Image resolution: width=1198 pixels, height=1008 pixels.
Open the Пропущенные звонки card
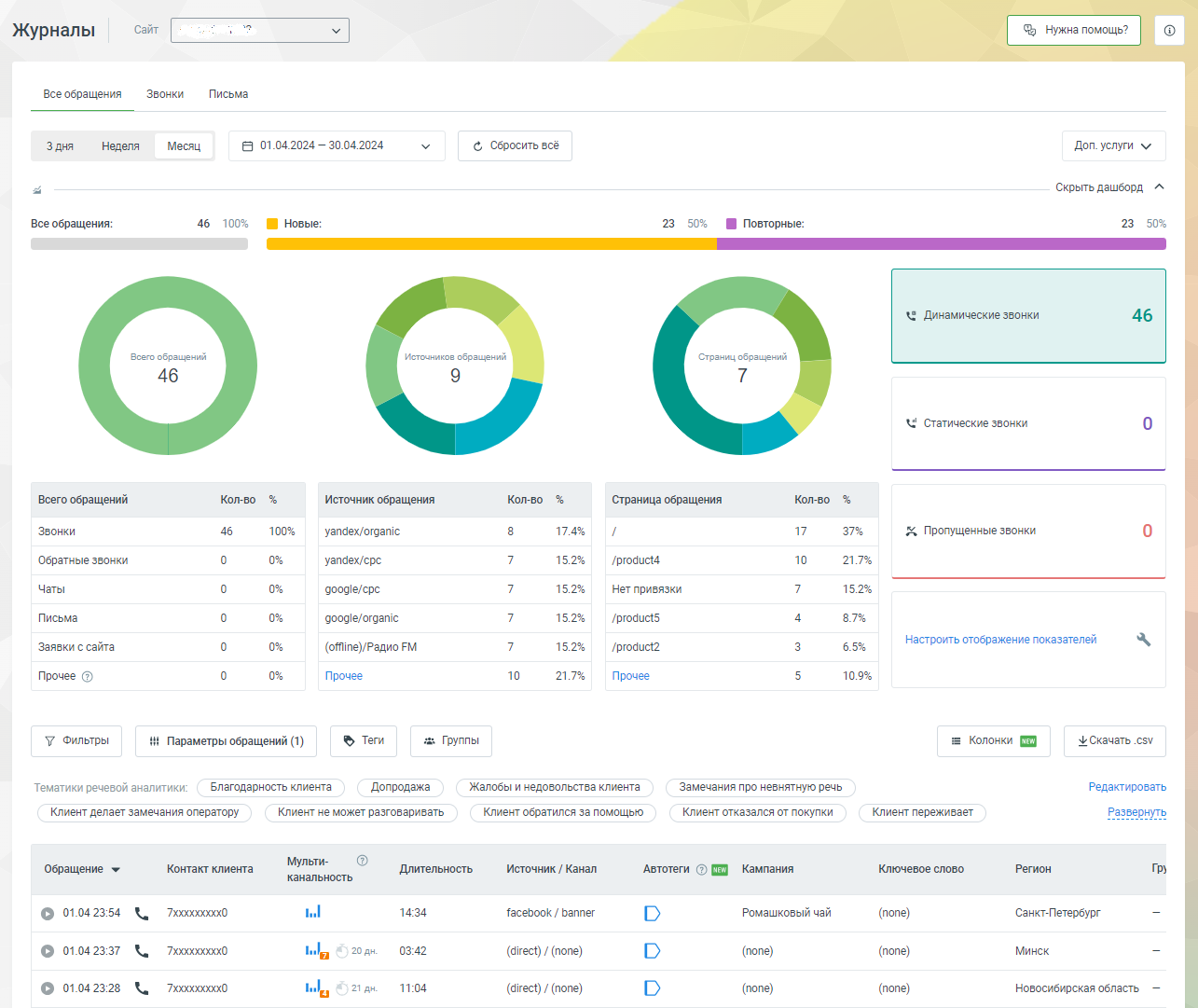point(1028,532)
